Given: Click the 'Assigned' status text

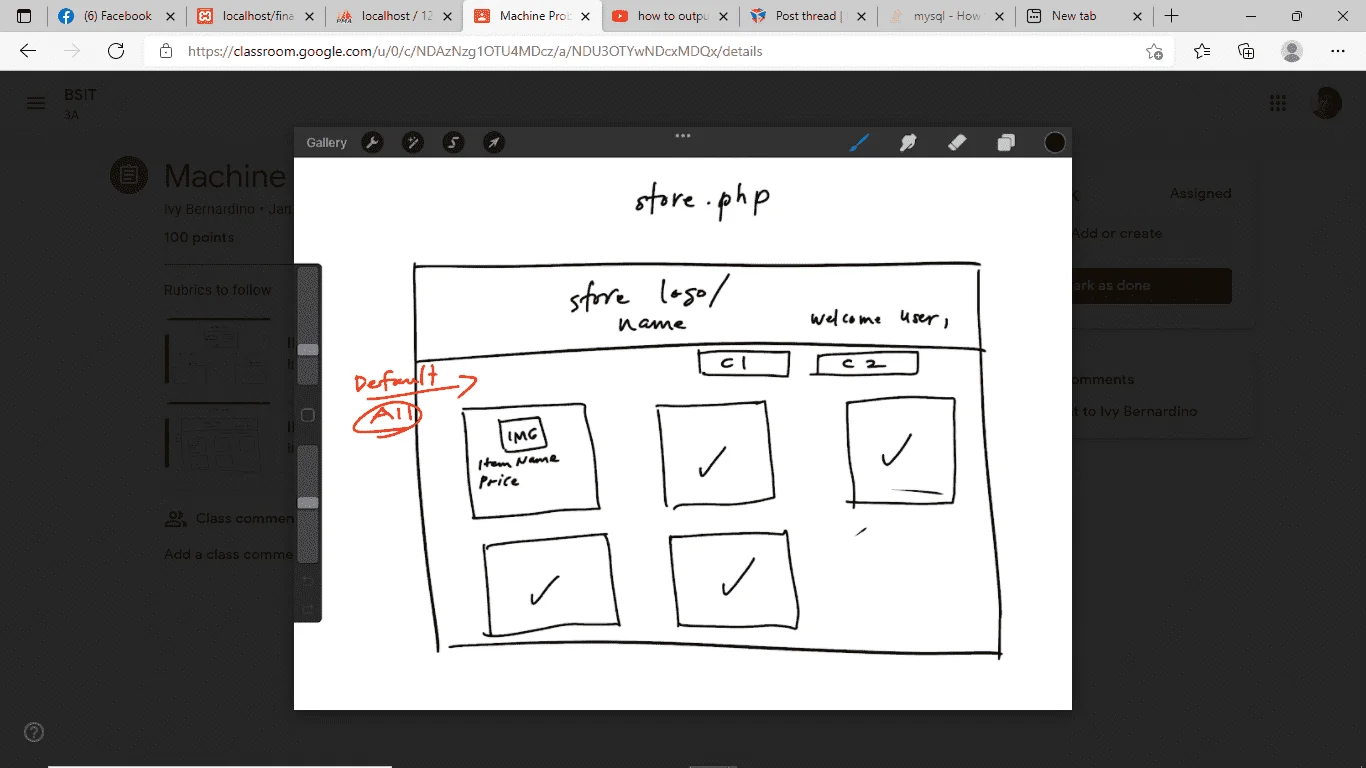Looking at the screenshot, I should click(x=1201, y=194).
